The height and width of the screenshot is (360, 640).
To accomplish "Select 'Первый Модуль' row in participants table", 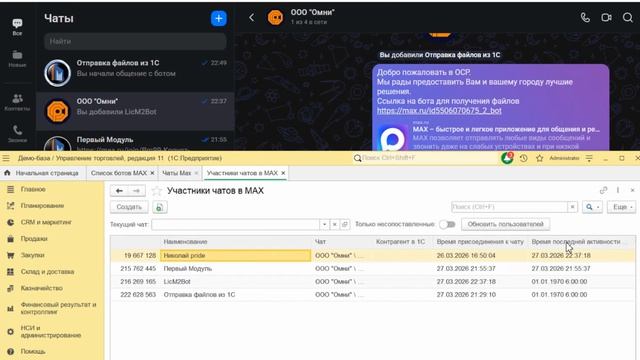I will [372, 269].
